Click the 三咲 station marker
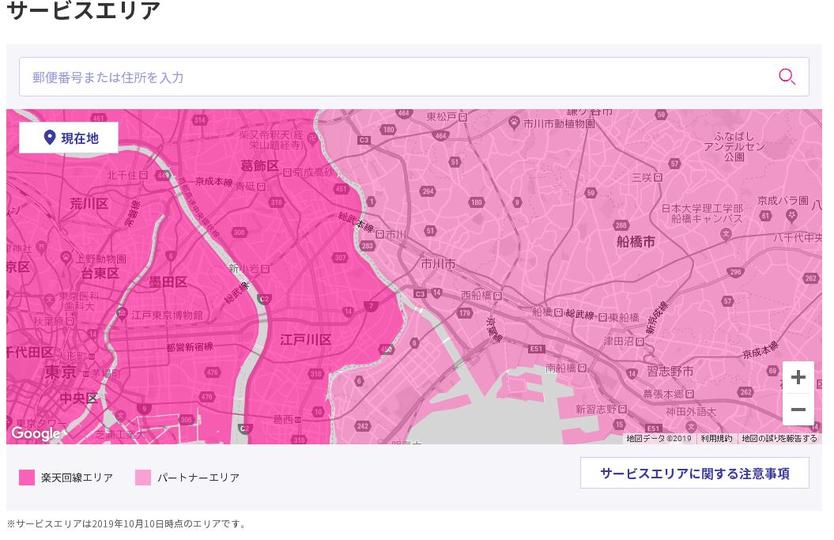 (x=657, y=177)
